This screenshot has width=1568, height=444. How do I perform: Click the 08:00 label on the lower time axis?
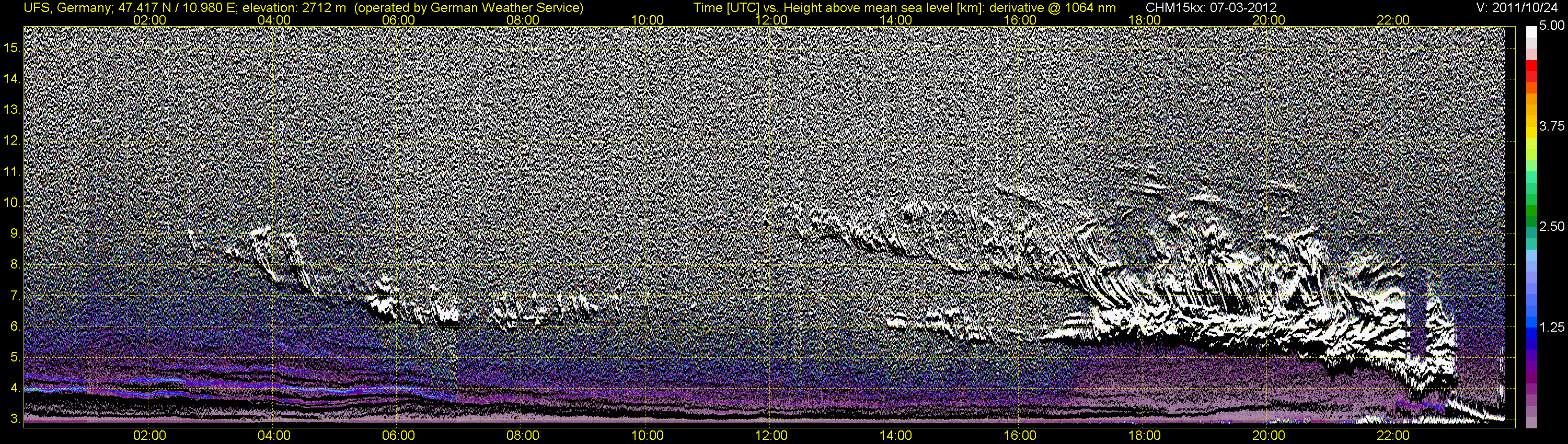click(x=523, y=436)
